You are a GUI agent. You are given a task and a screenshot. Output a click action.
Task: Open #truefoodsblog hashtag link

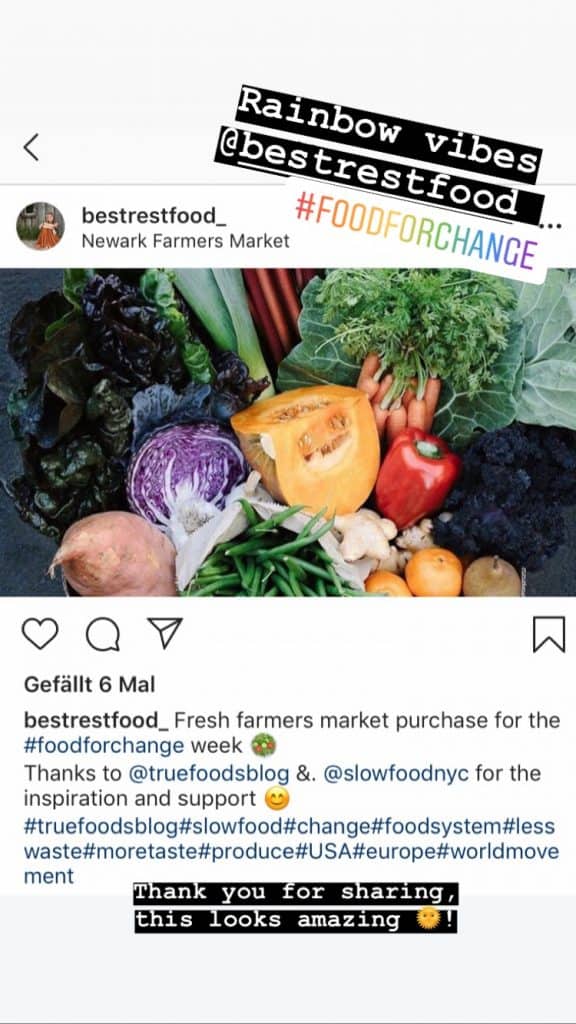[x=101, y=826]
